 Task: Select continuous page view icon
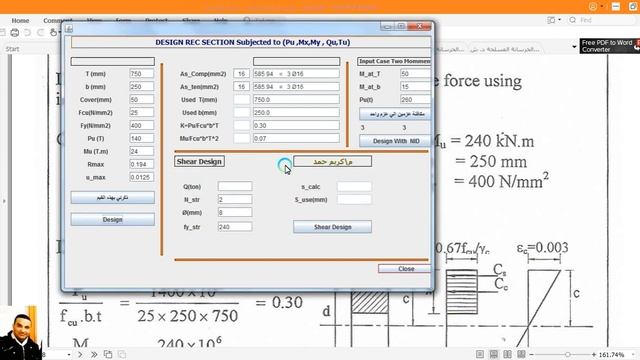point(494,354)
